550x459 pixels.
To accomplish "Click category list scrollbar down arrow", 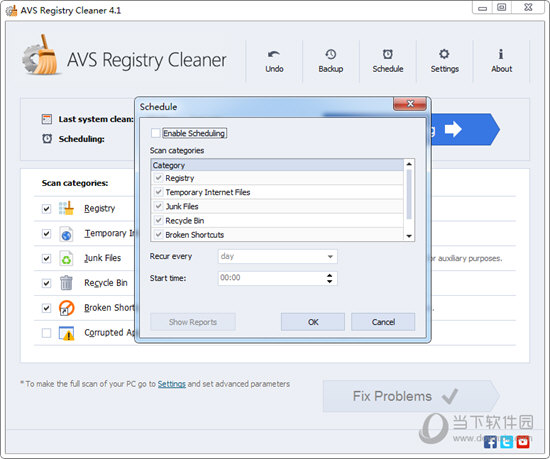I will click(x=409, y=236).
